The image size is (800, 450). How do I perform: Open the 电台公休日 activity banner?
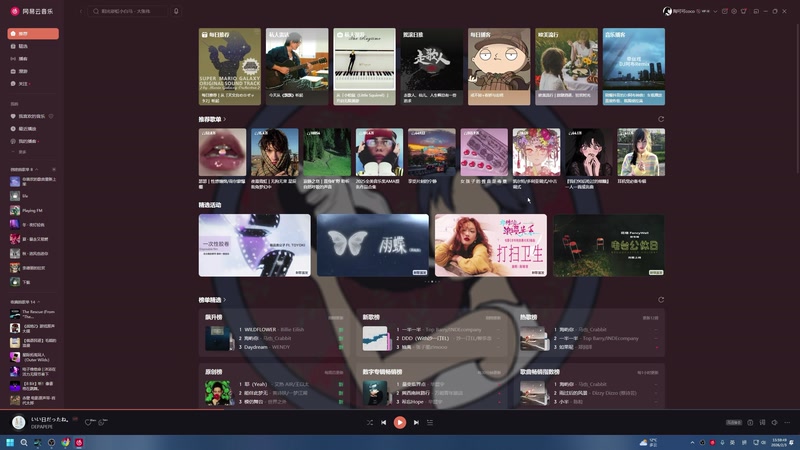point(609,245)
